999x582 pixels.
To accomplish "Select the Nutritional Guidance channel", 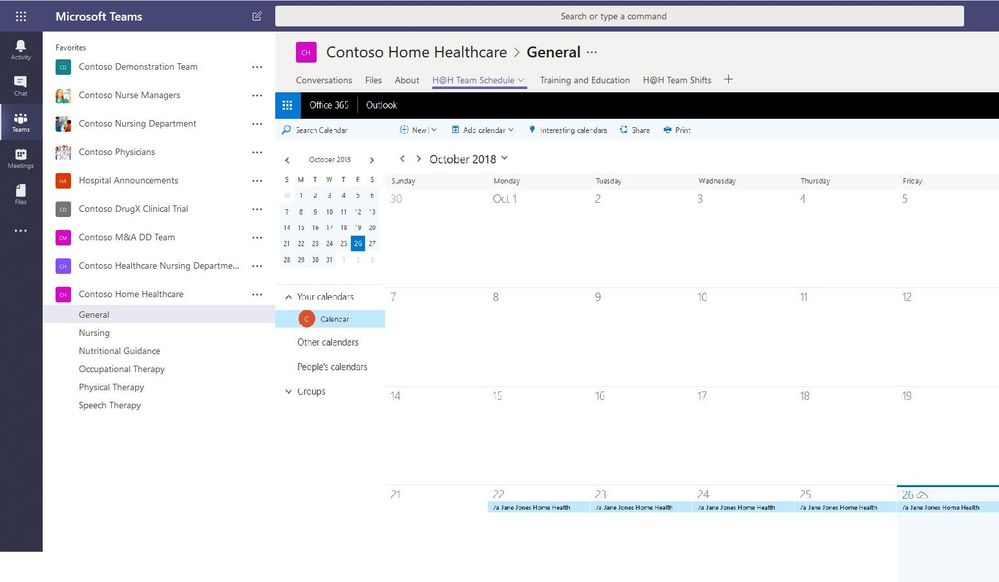I will pos(119,351).
